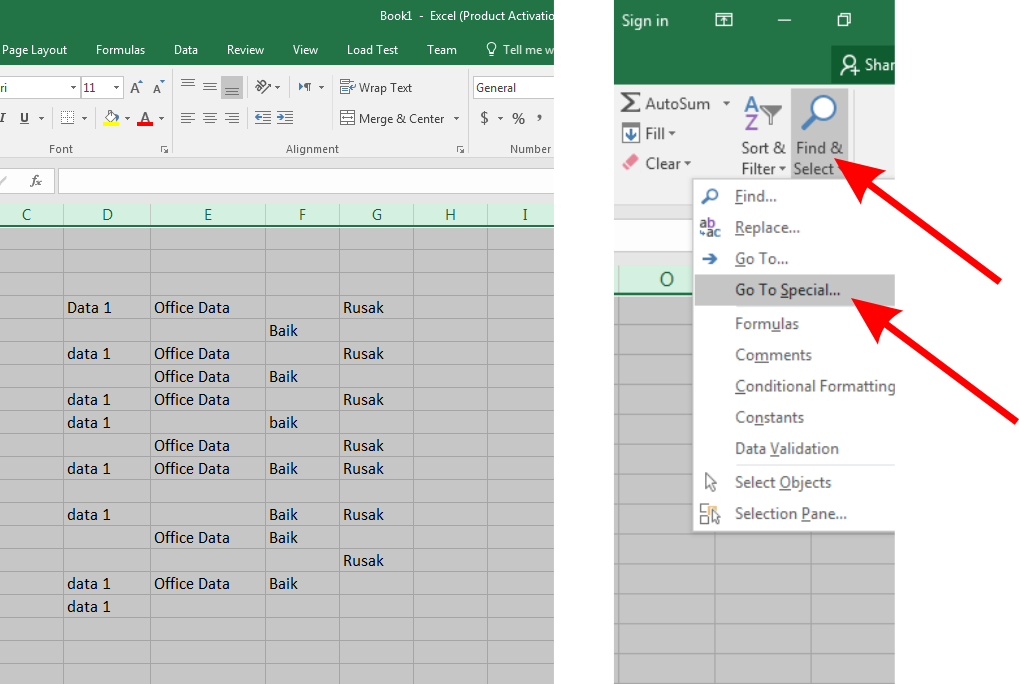Apply Merge & Center to the selection
The width and height of the screenshot is (1019, 684).
click(x=393, y=118)
